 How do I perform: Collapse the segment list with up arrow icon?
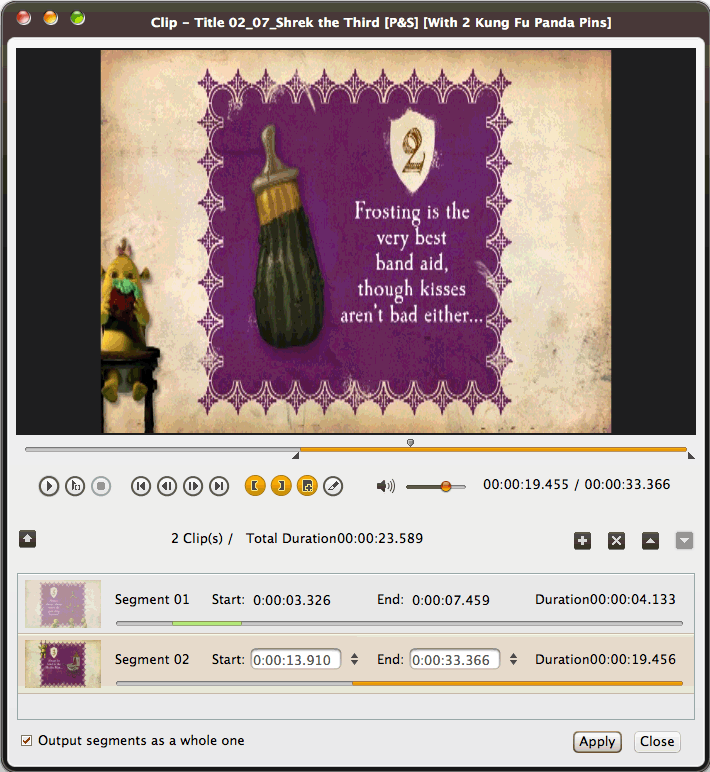[x=28, y=539]
